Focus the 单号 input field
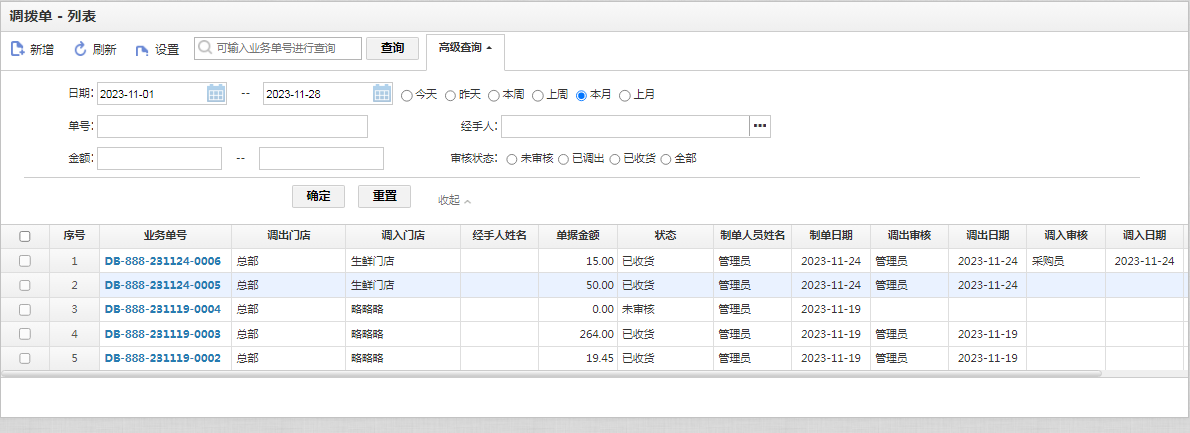The height and width of the screenshot is (433, 1190). point(232,126)
